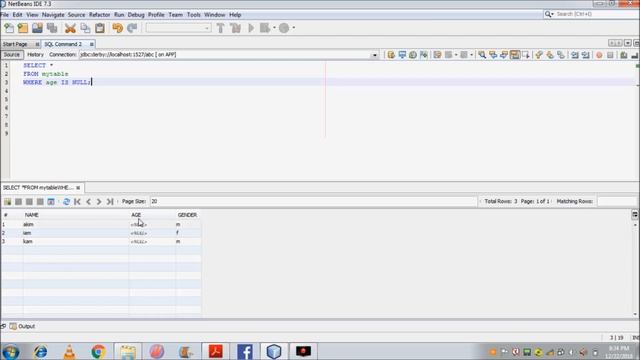Image resolution: width=640 pixels, height=360 pixels.
Task: Click the Run Project play icon
Action: (x=251, y=28)
